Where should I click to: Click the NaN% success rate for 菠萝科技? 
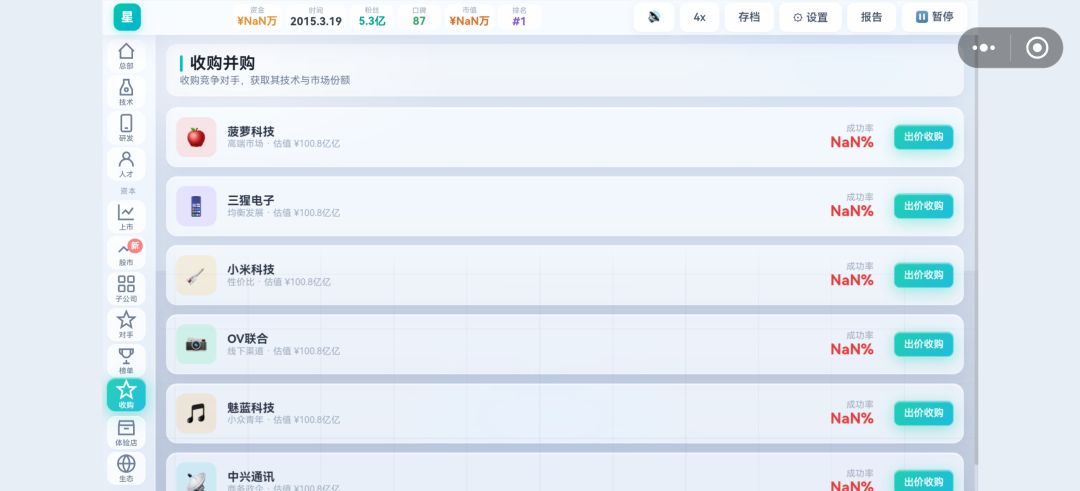tap(852, 142)
